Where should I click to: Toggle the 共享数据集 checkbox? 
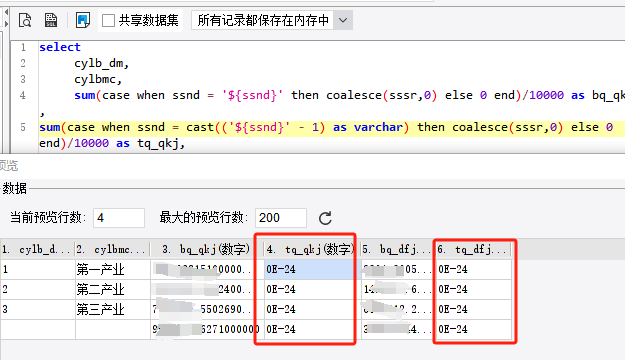108,20
